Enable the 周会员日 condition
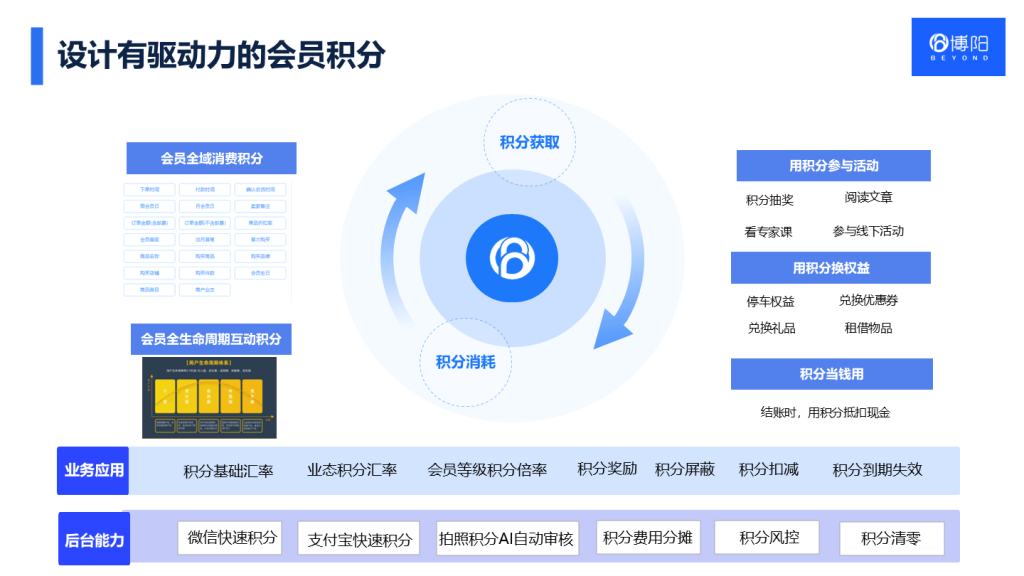The image size is (1024, 576). (150, 206)
